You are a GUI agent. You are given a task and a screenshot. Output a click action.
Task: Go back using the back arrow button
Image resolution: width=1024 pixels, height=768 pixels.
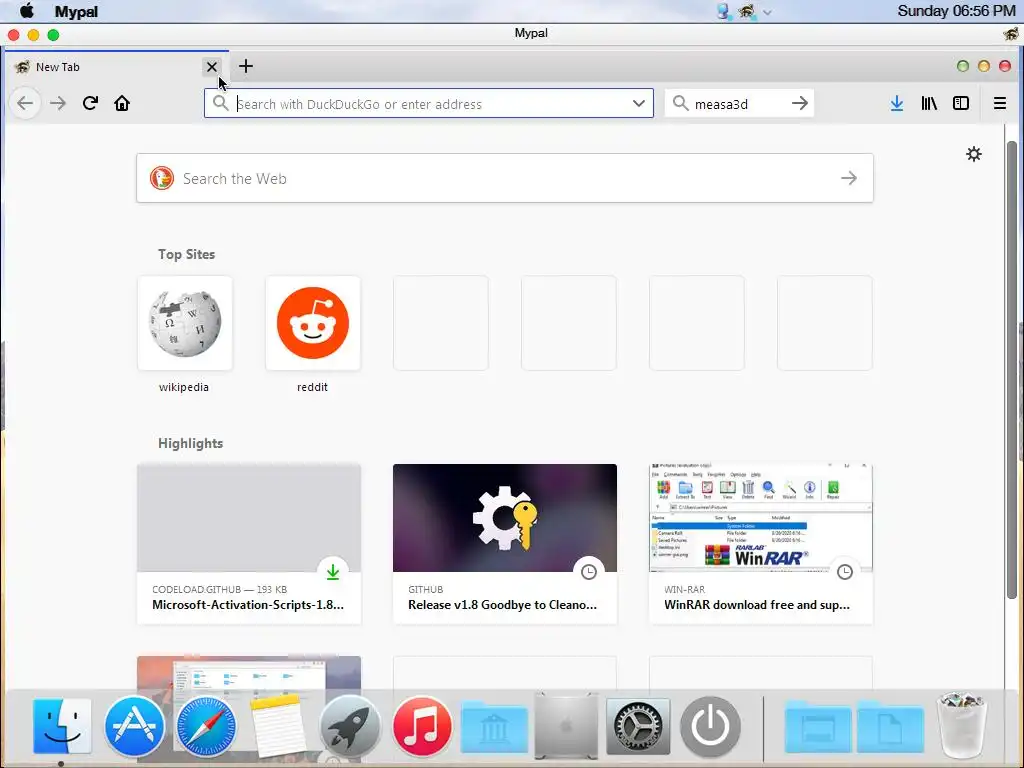[x=25, y=103]
